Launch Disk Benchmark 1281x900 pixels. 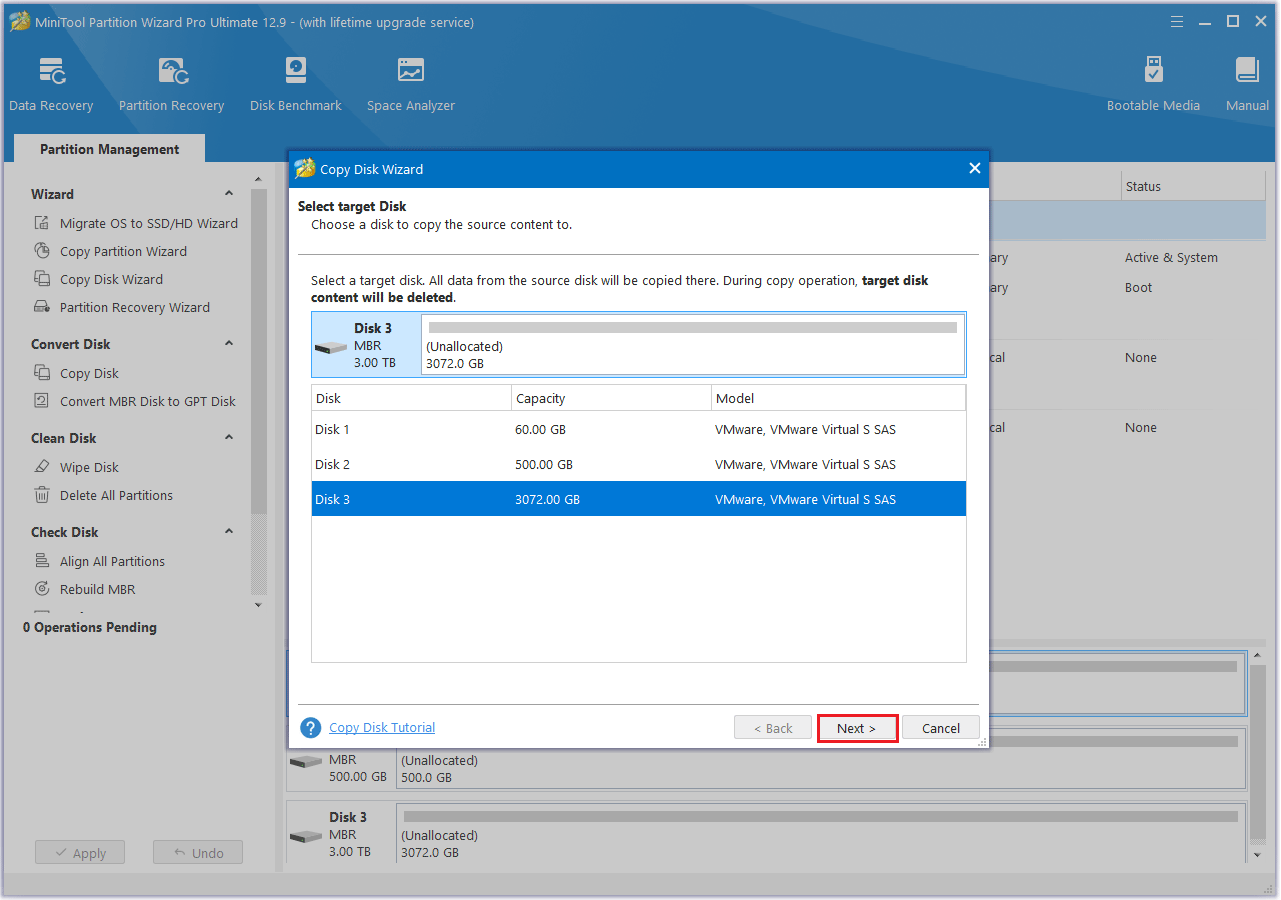(x=295, y=84)
